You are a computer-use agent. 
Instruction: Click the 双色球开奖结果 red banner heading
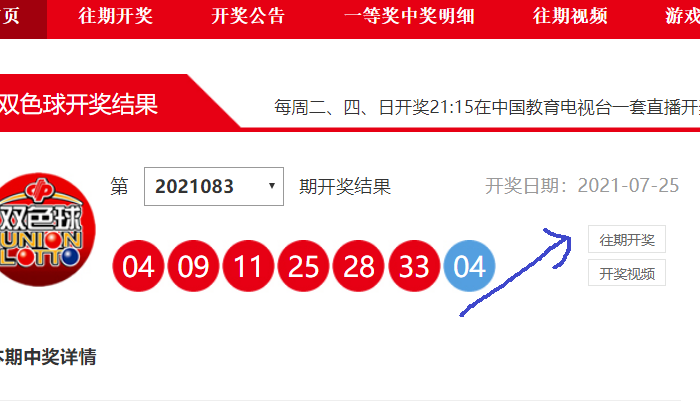[79, 104]
